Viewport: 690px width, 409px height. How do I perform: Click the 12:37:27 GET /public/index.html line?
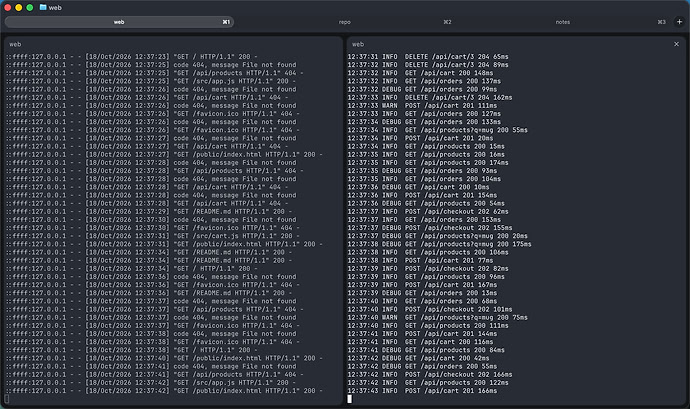tap(164, 155)
